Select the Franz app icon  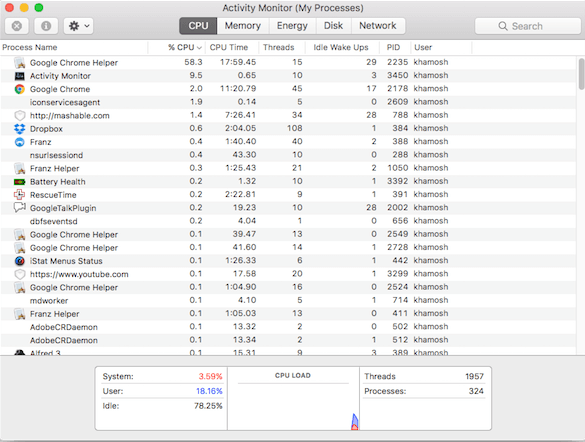click(19, 142)
